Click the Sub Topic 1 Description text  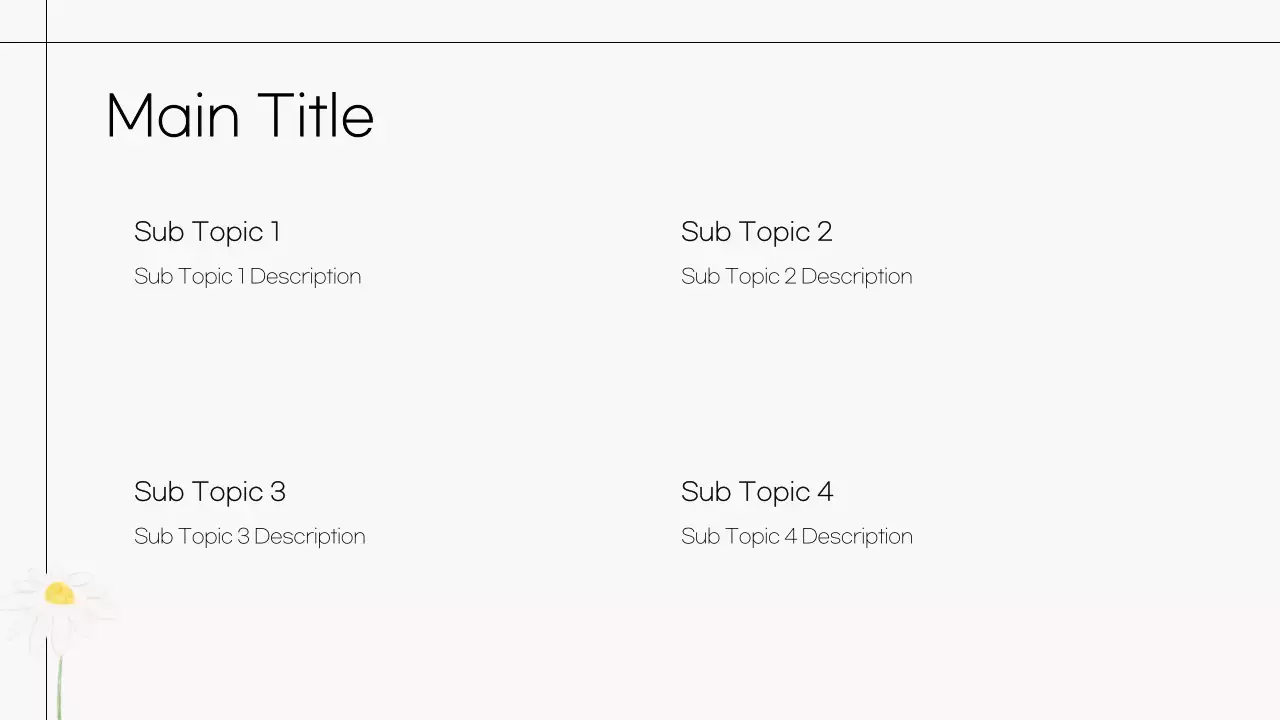[x=247, y=276]
